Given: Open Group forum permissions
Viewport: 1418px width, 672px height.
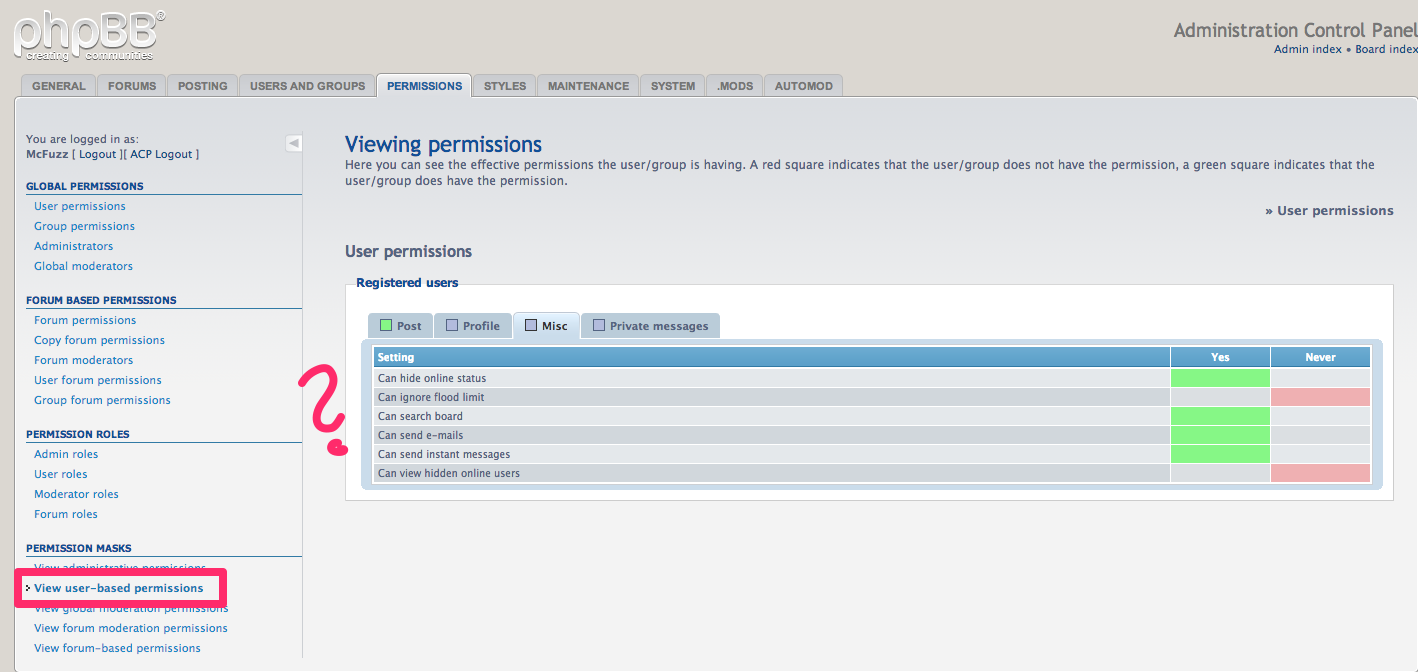Looking at the screenshot, I should (102, 400).
